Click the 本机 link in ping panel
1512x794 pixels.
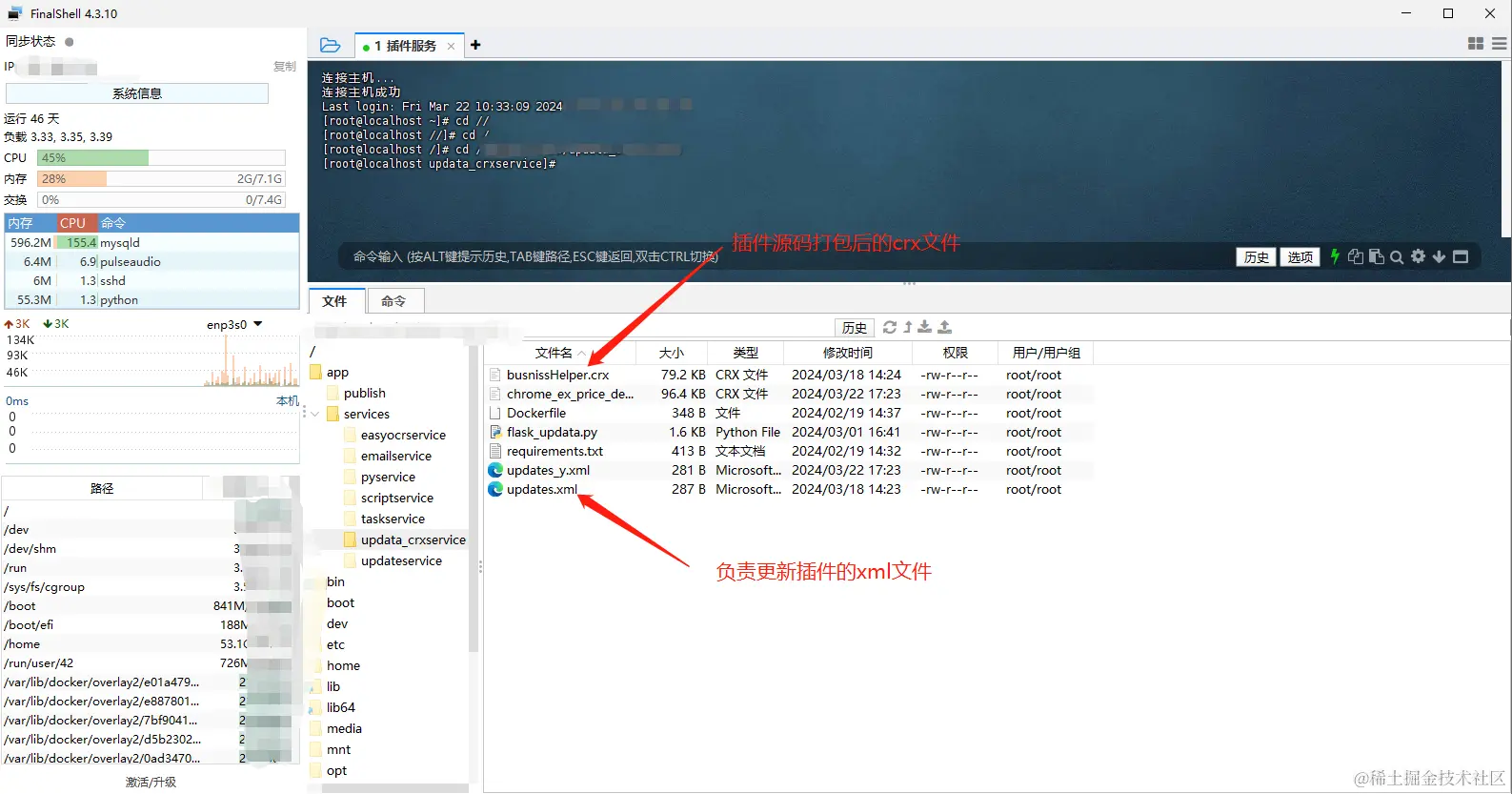coord(287,401)
